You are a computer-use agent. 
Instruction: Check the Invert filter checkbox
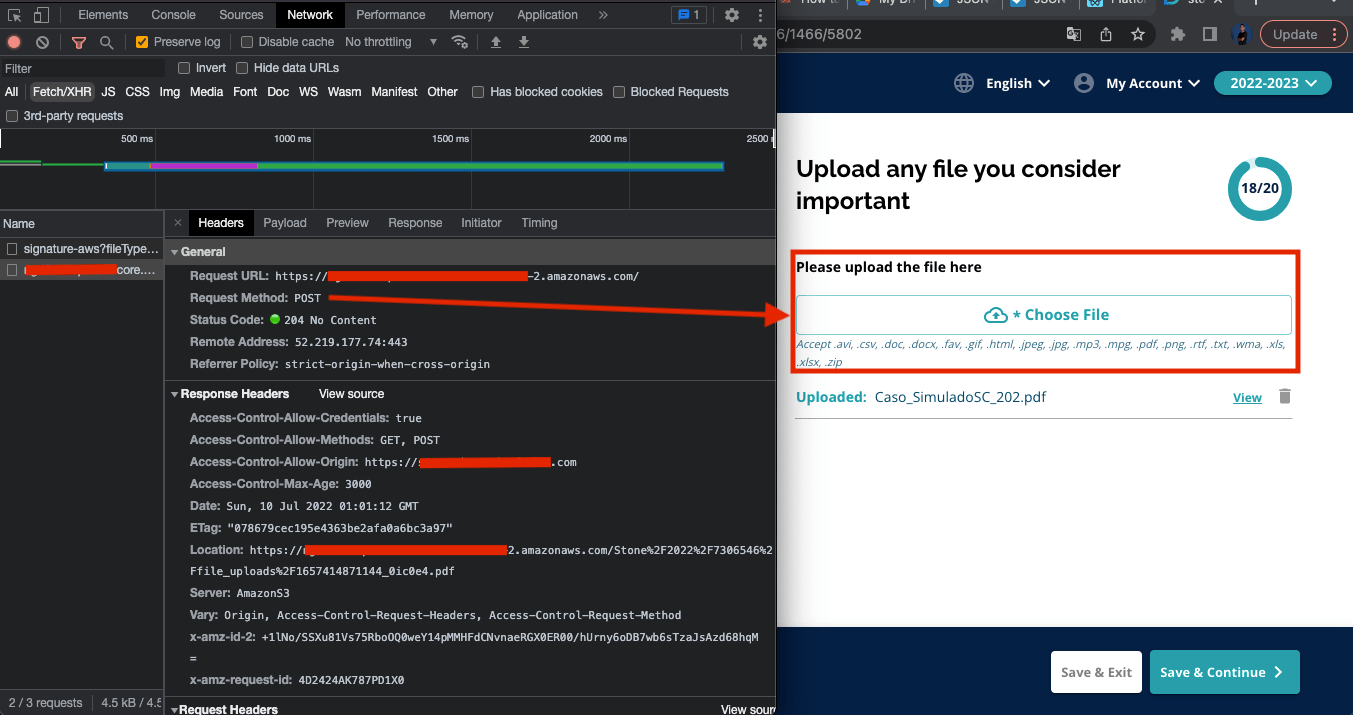pyautogui.click(x=184, y=68)
